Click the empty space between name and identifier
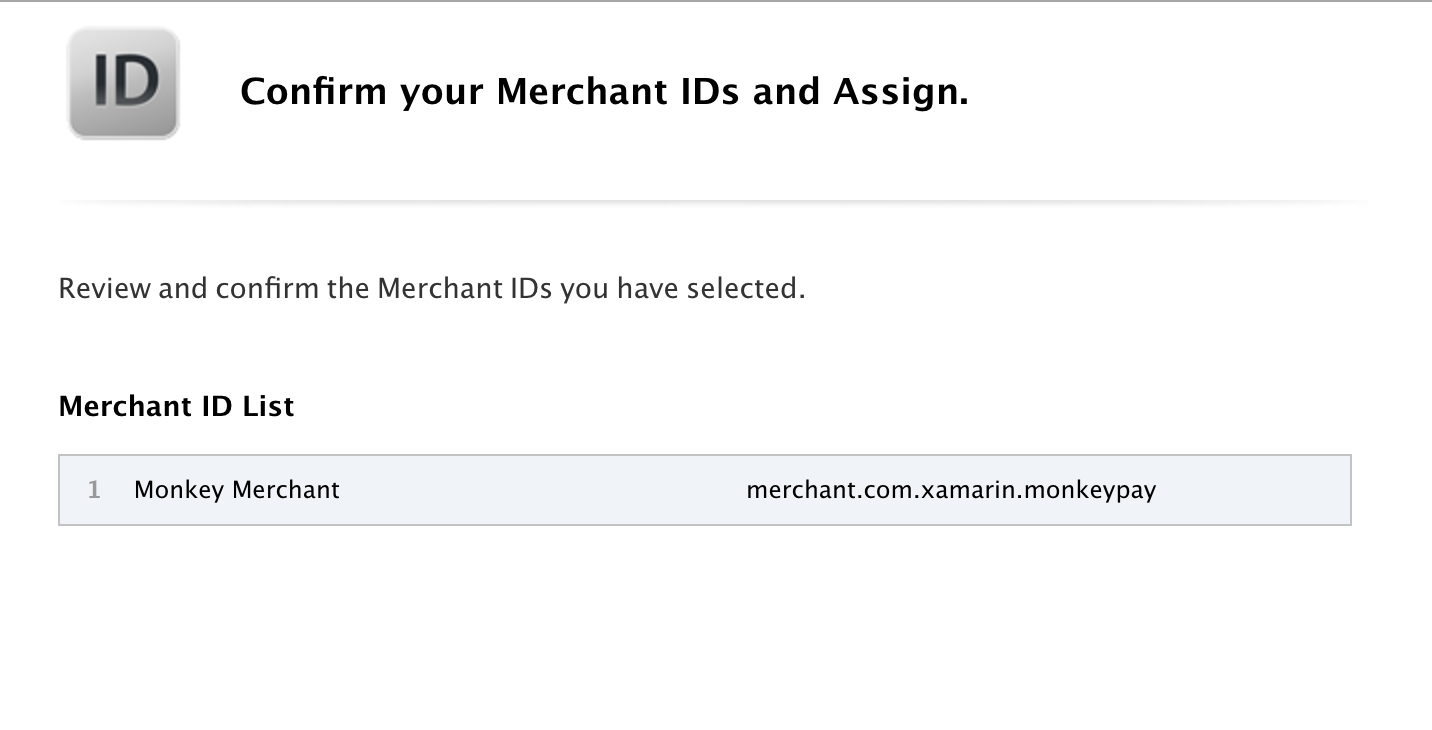 (543, 490)
